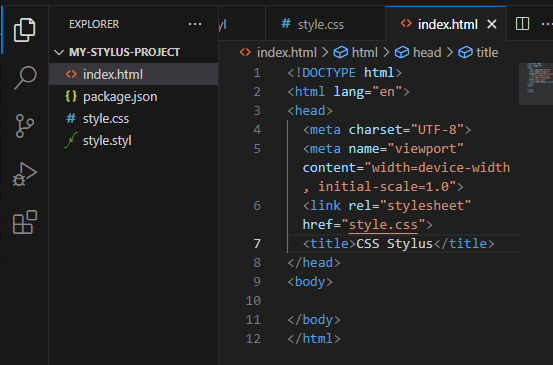553x365 pixels.
Task: Place the cursor on the DOCTYPE declaration
Action: [x=345, y=73]
